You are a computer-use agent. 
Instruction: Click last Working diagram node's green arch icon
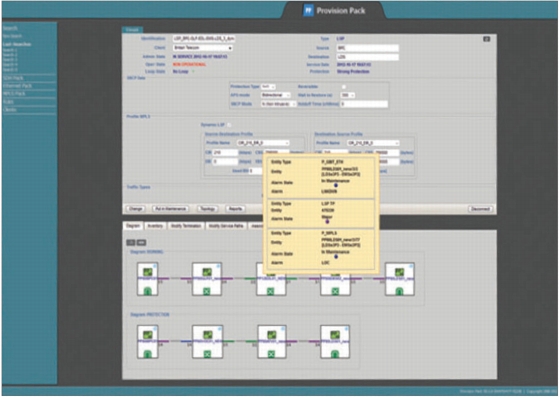click(x=399, y=291)
